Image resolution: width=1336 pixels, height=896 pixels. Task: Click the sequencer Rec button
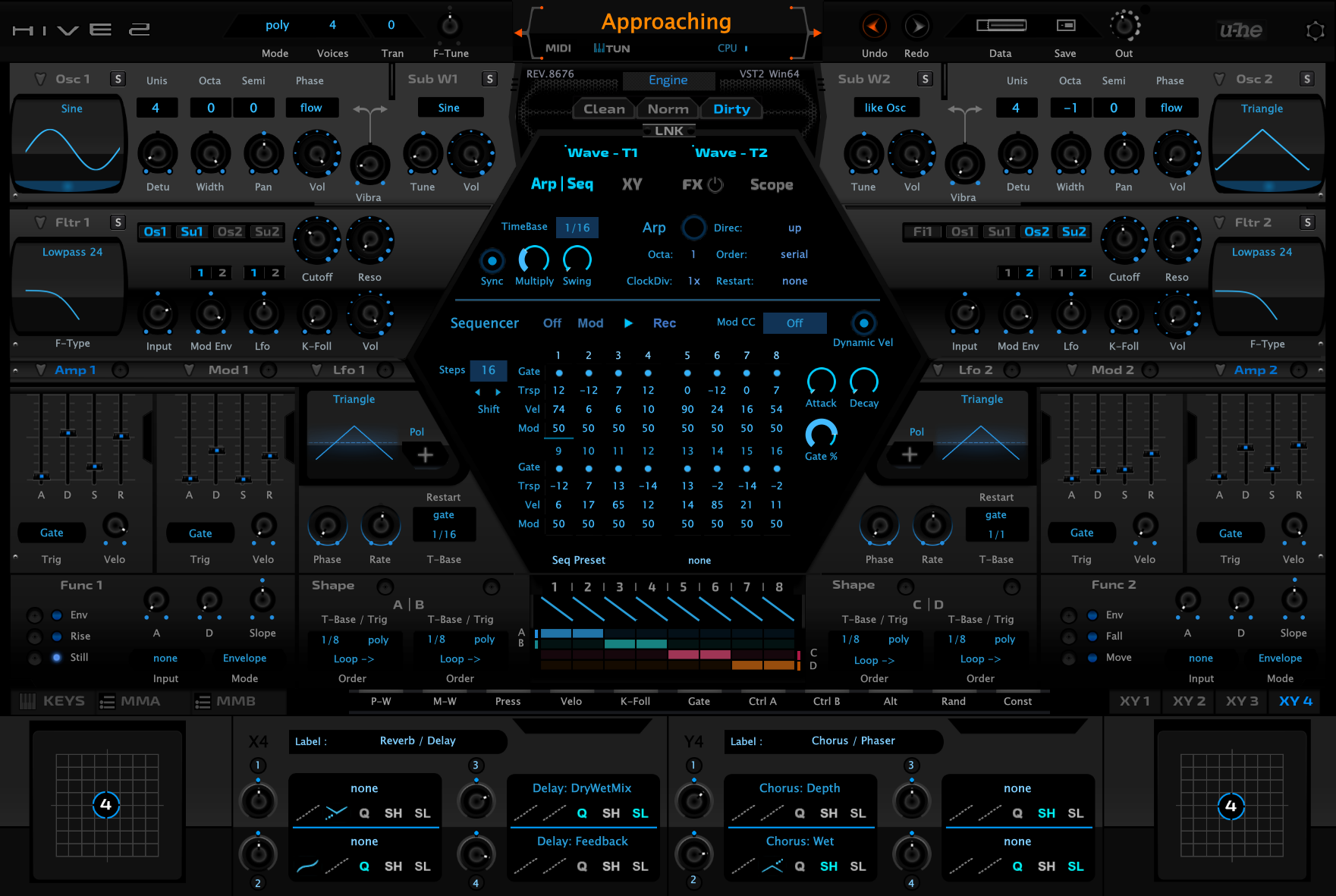click(x=665, y=323)
